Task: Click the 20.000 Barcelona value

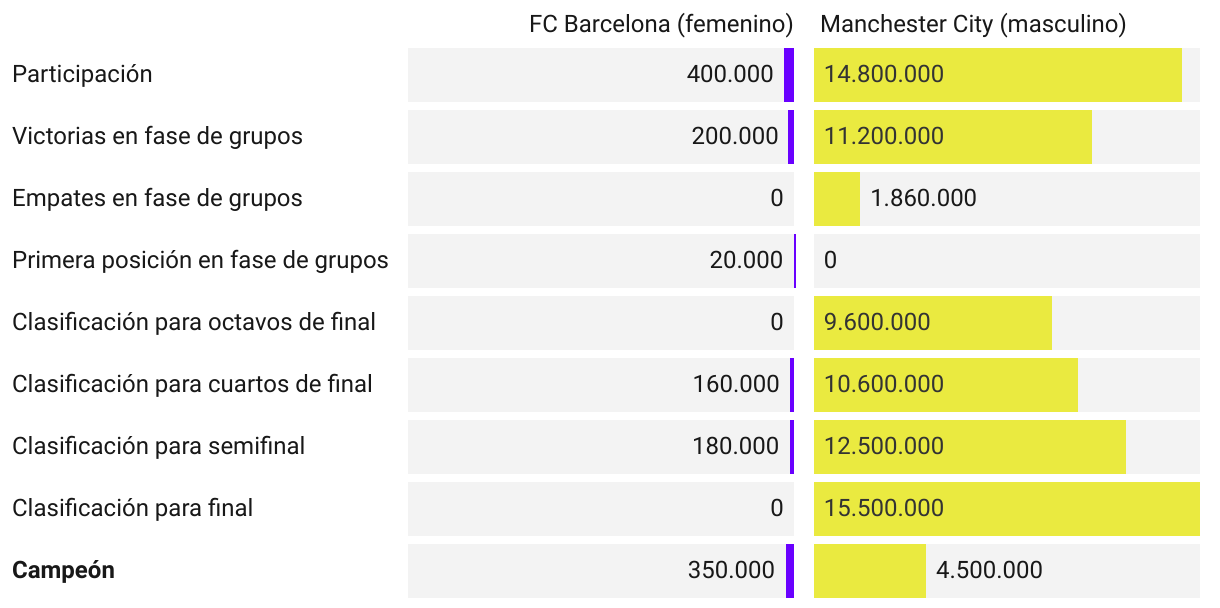Action: [746, 260]
